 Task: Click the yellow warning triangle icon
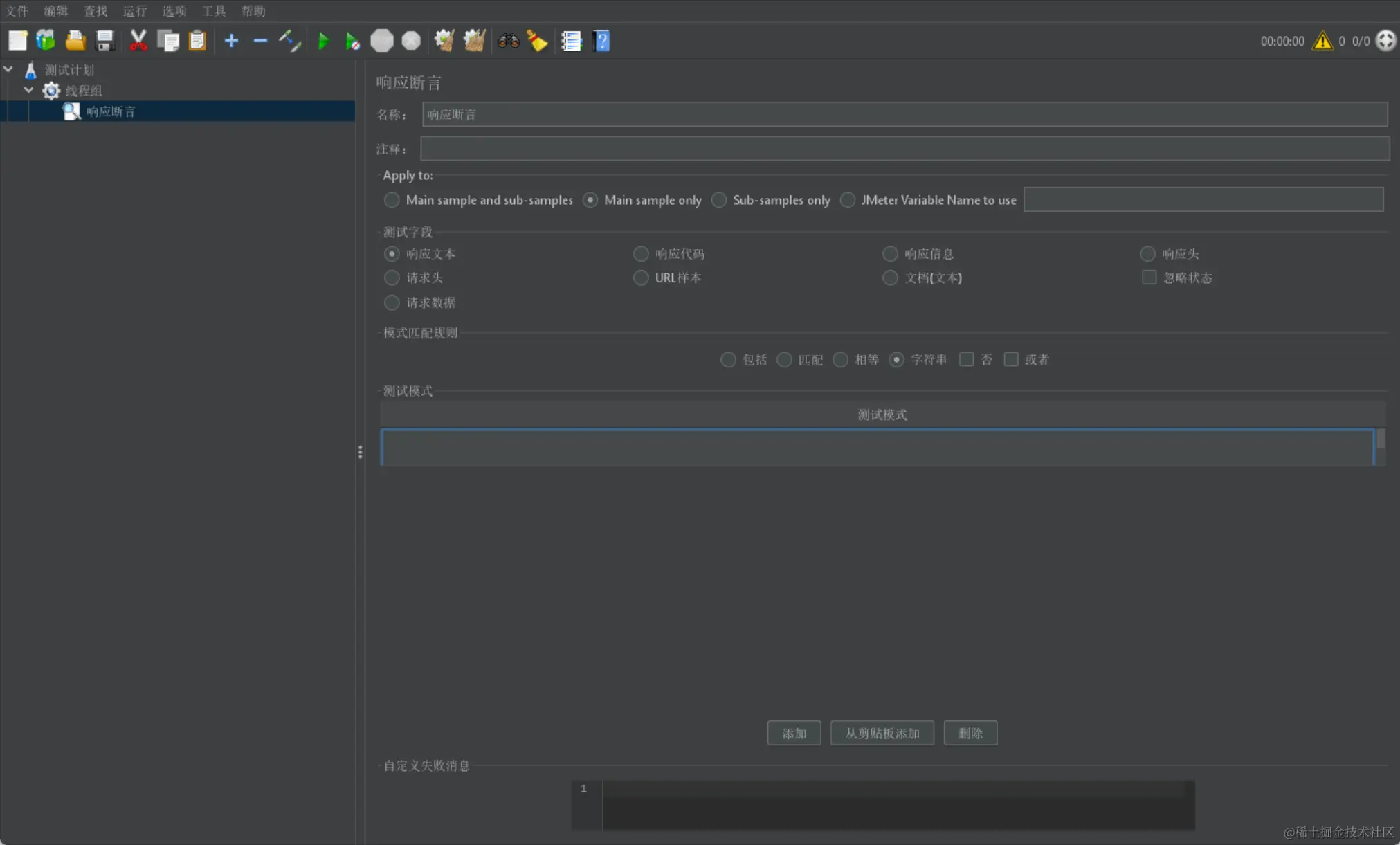(1322, 41)
